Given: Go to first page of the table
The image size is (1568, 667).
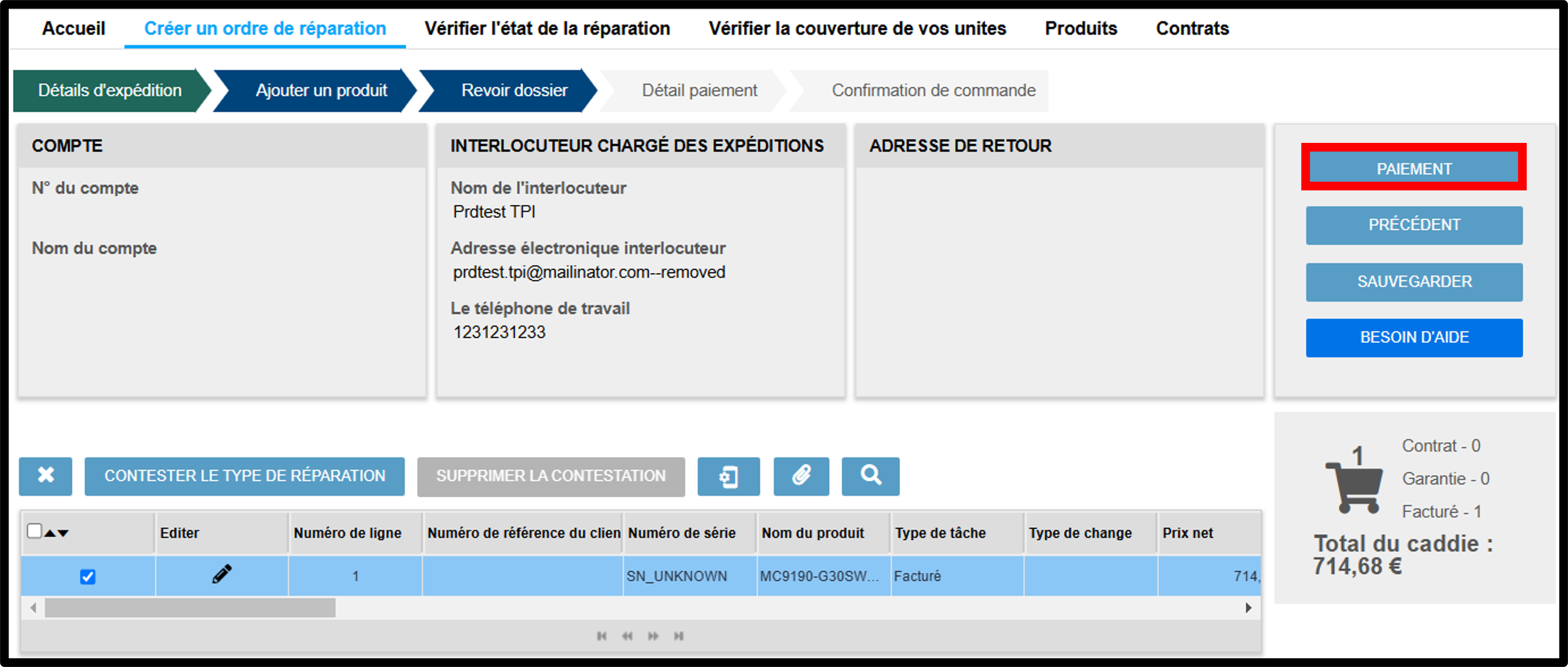Looking at the screenshot, I should 602,636.
